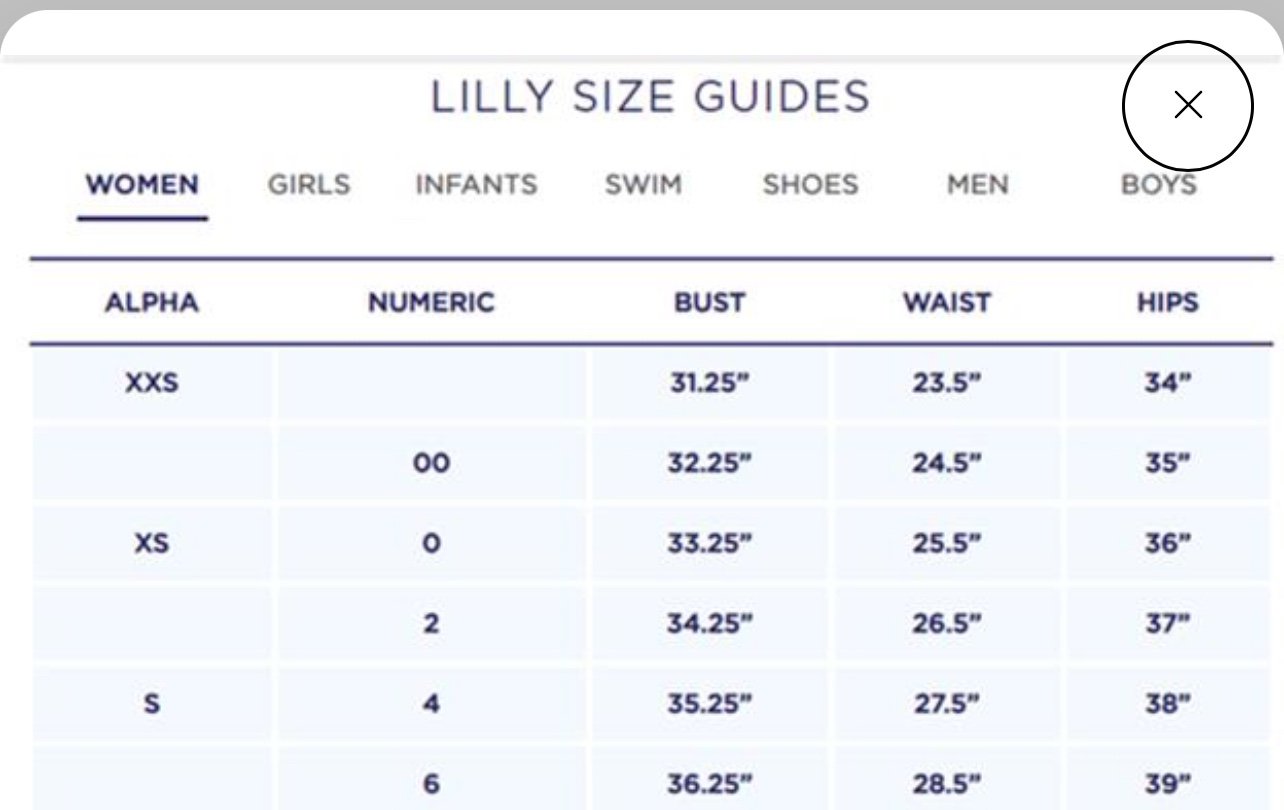
Task: Click the 35.25" bust measurement cell
Action: tap(709, 703)
